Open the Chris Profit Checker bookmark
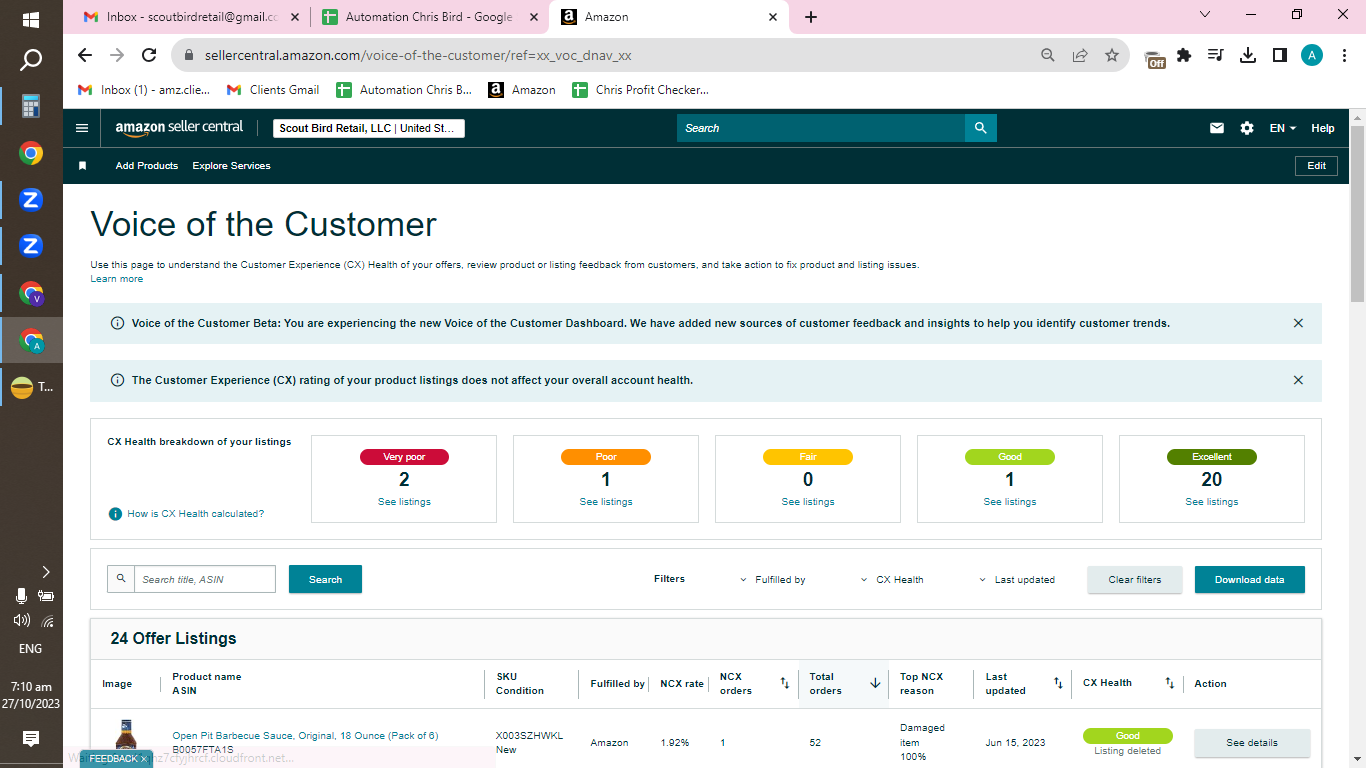The height and width of the screenshot is (768, 1366). coord(640,90)
